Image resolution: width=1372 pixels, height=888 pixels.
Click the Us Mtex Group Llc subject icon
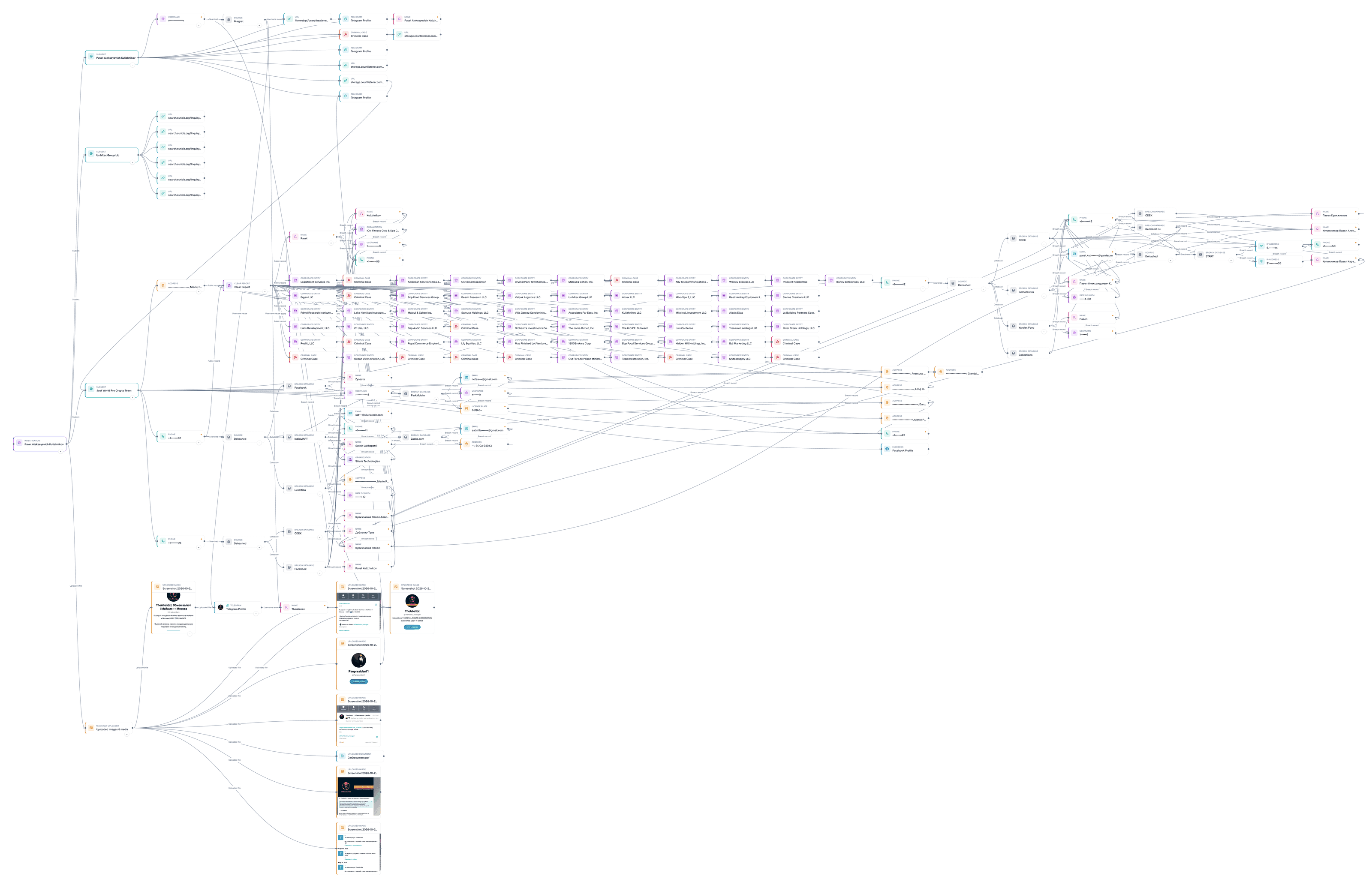(91, 154)
